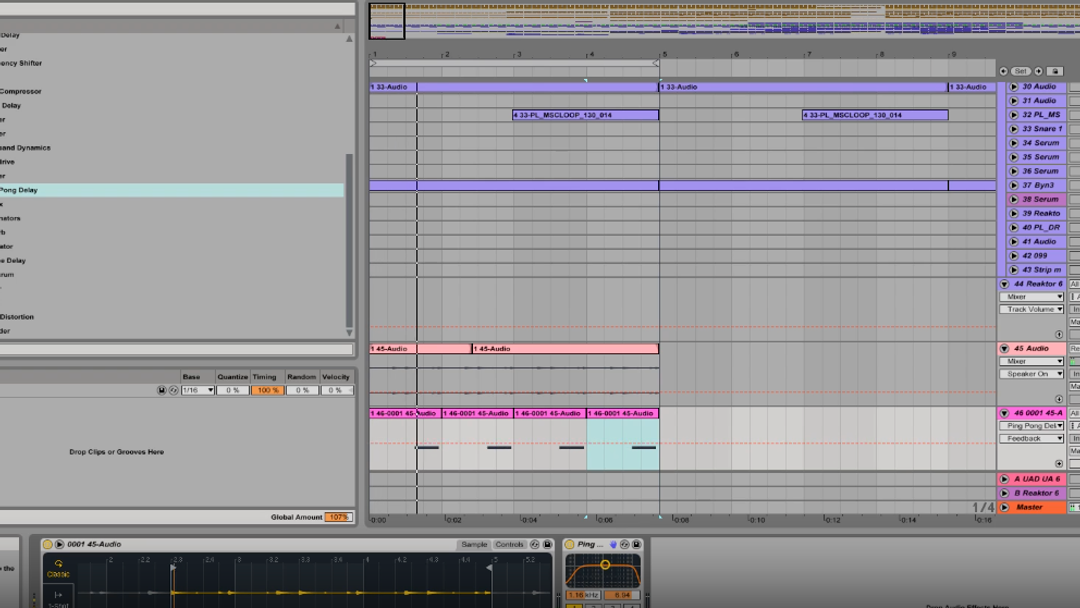Image resolution: width=1080 pixels, height=608 pixels.
Task: Jump to the next locator arrow
Action: 1038,71
